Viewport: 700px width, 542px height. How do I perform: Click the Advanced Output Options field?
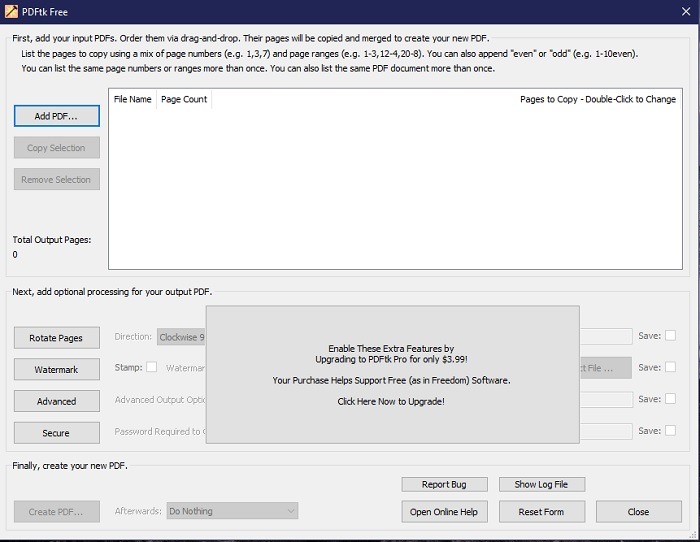(x=606, y=400)
